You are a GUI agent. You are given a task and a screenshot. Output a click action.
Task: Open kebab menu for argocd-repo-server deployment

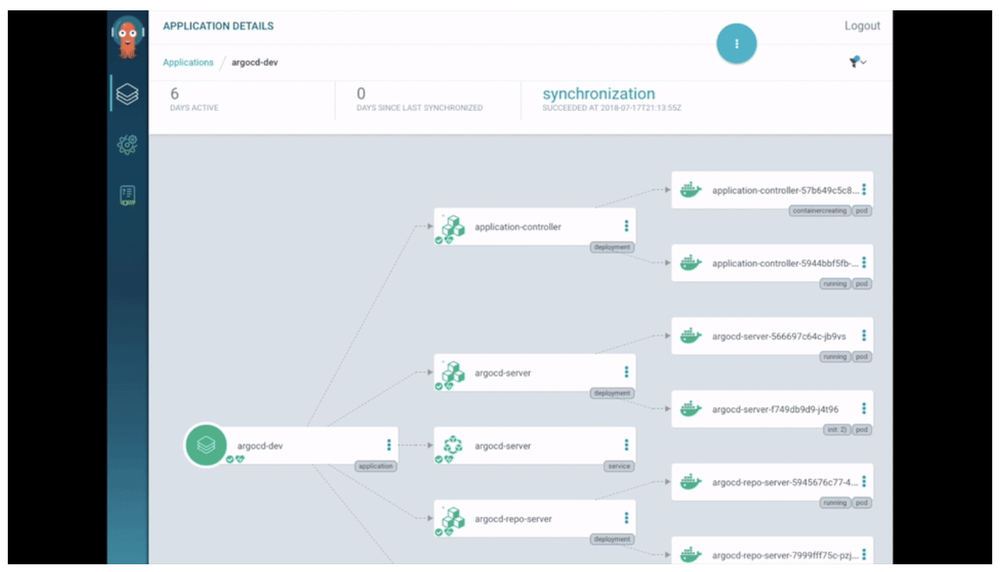[x=626, y=518]
